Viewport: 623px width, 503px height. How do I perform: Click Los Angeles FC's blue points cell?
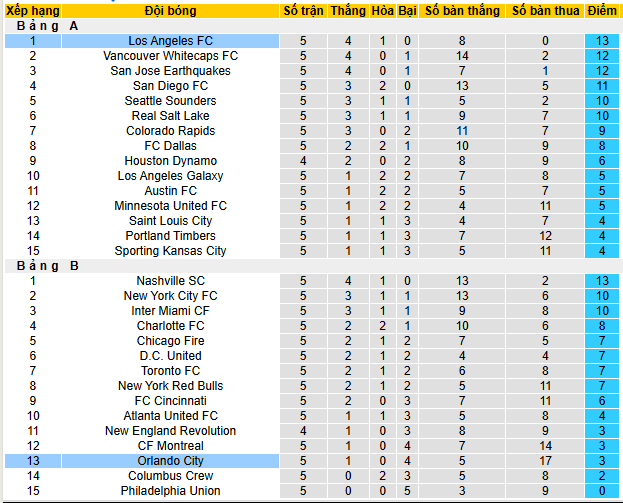coord(602,41)
